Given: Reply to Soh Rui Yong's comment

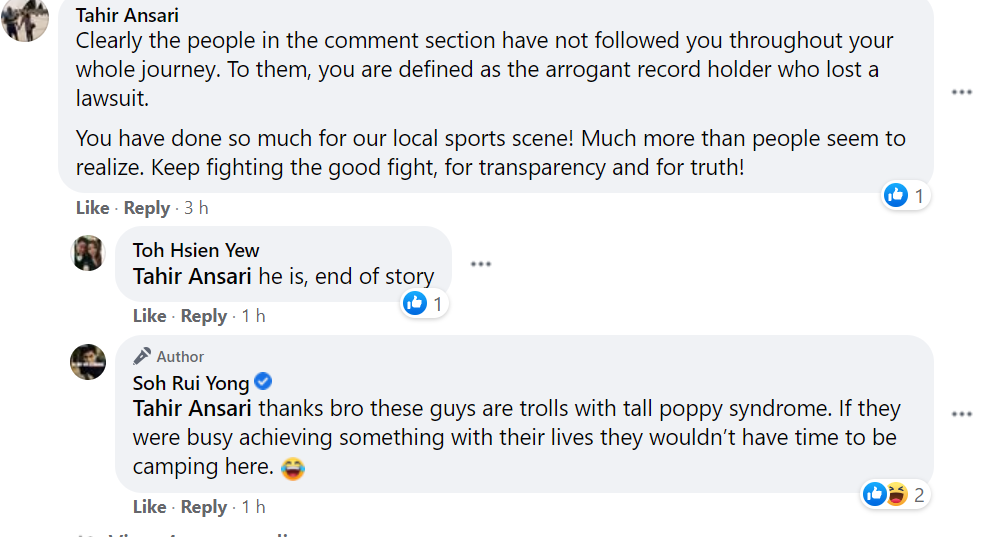Looking at the screenshot, I should pos(204,507).
